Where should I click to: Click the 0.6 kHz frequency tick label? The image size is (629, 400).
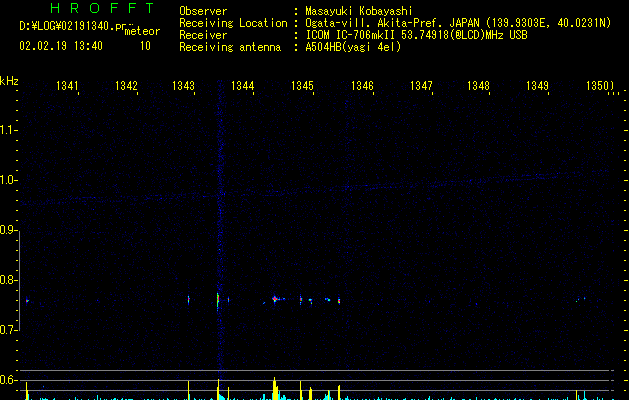pos(8,380)
